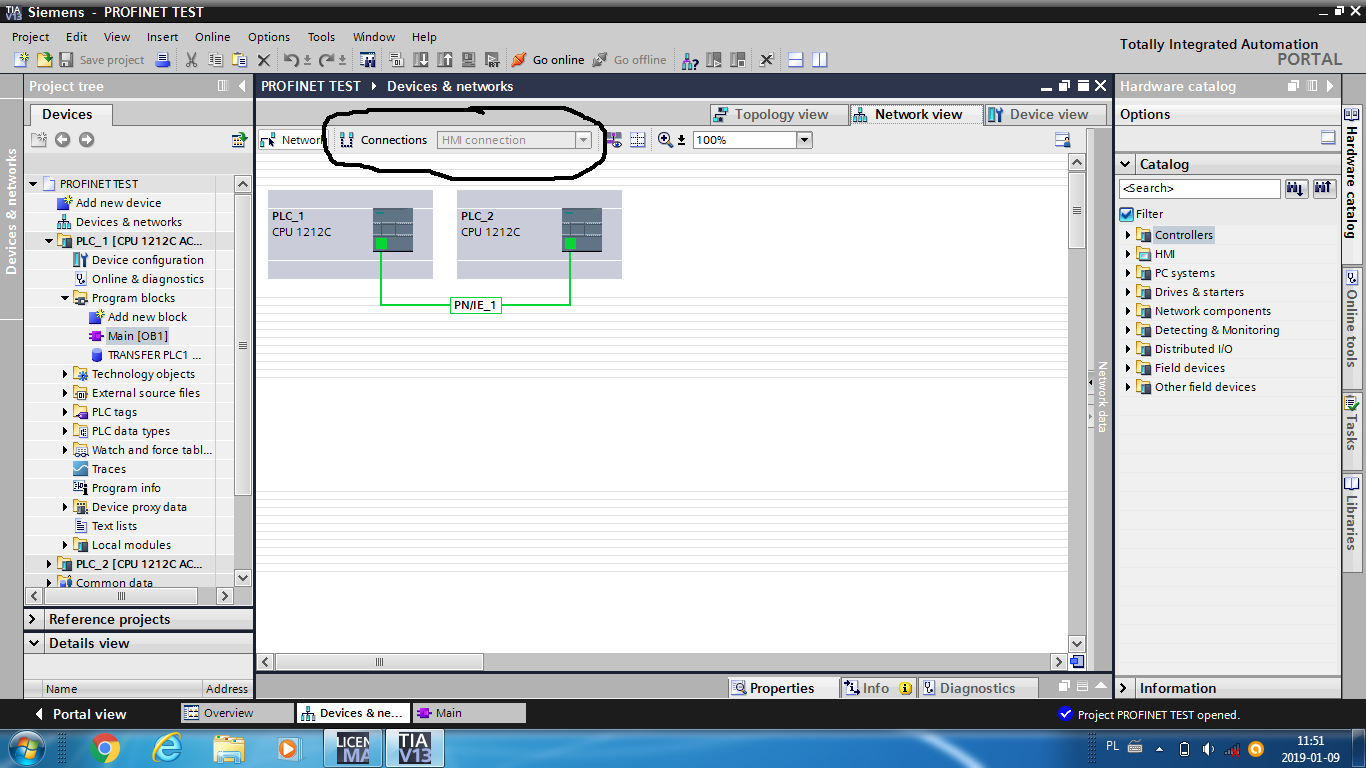Toggle the page breaks display icon
Viewport: 1366px width, 768px height.
pyautogui.click(x=638, y=140)
